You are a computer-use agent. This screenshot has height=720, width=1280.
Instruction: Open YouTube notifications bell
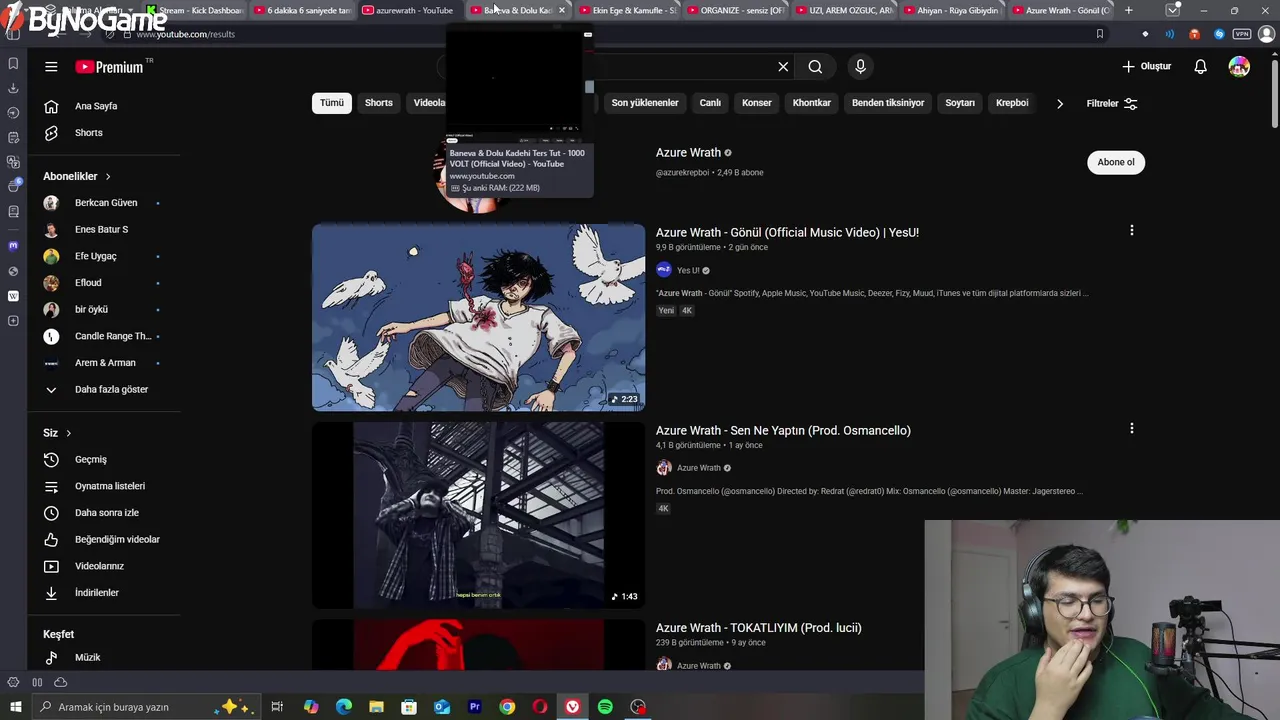(x=1200, y=67)
